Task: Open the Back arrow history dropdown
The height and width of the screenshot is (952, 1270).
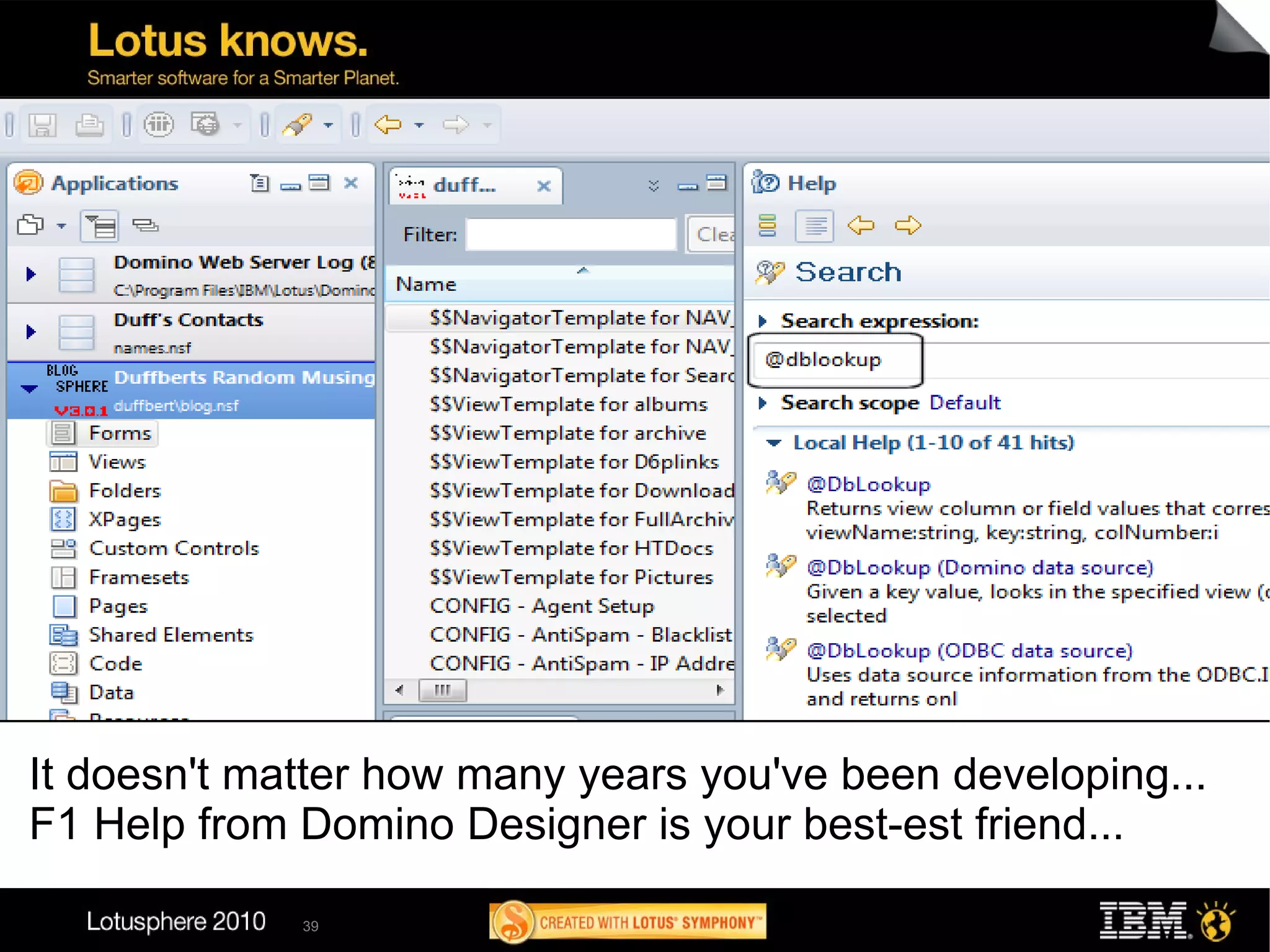Action: [419, 125]
